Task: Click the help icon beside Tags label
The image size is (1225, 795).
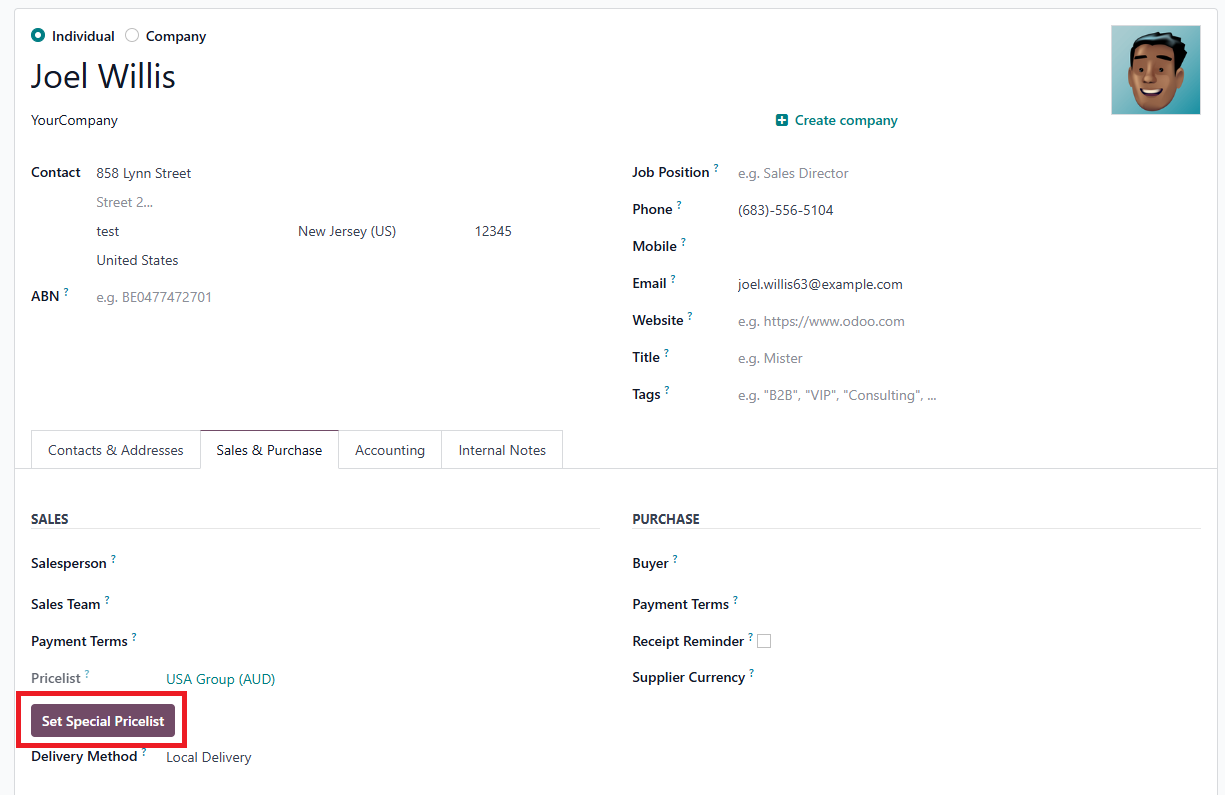Action: [x=667, y=390]
